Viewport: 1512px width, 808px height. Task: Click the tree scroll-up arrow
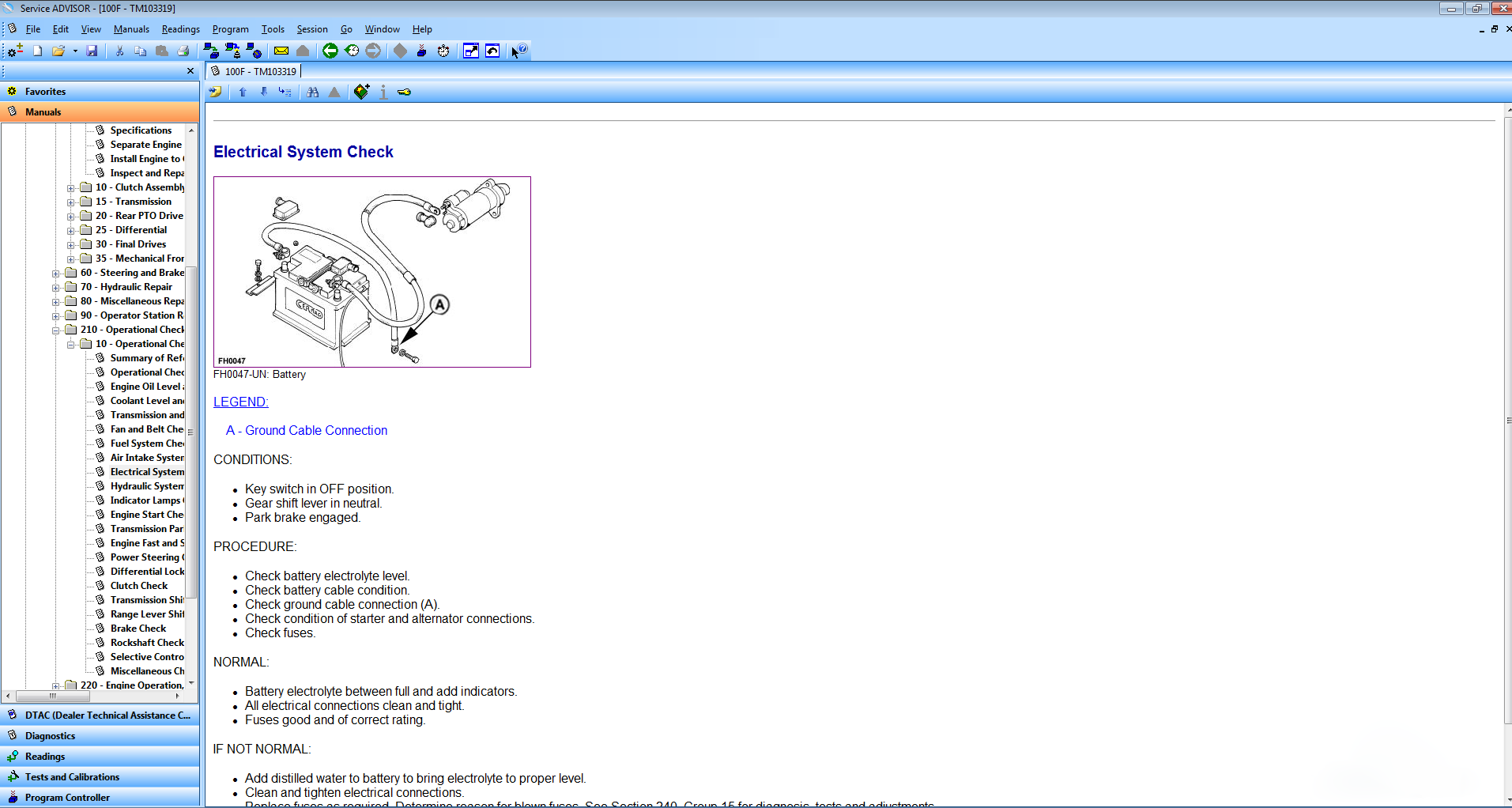click(191, 130)
